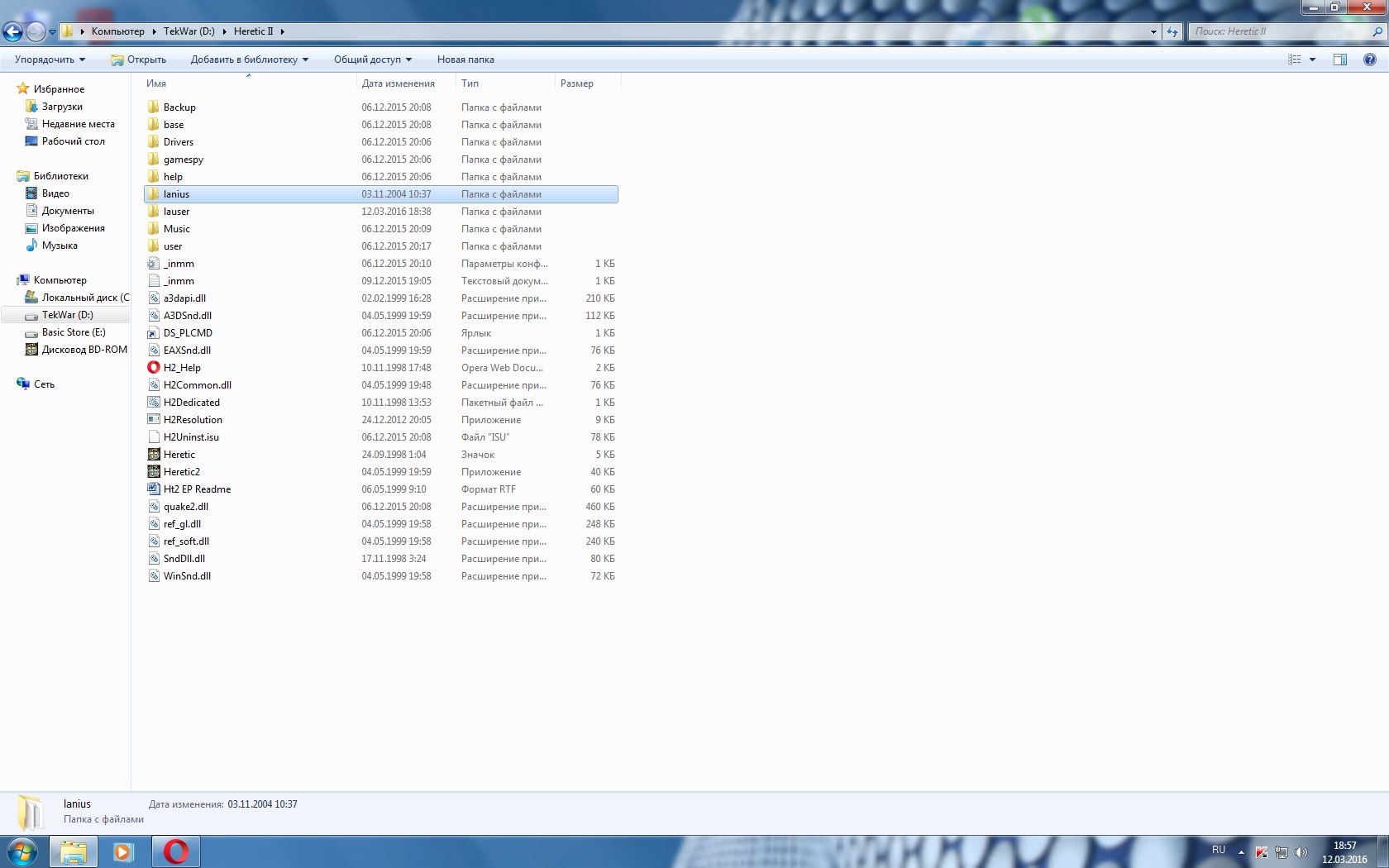
Task: Select Рабочий стол in the sidebar
Action: point(73,141)
